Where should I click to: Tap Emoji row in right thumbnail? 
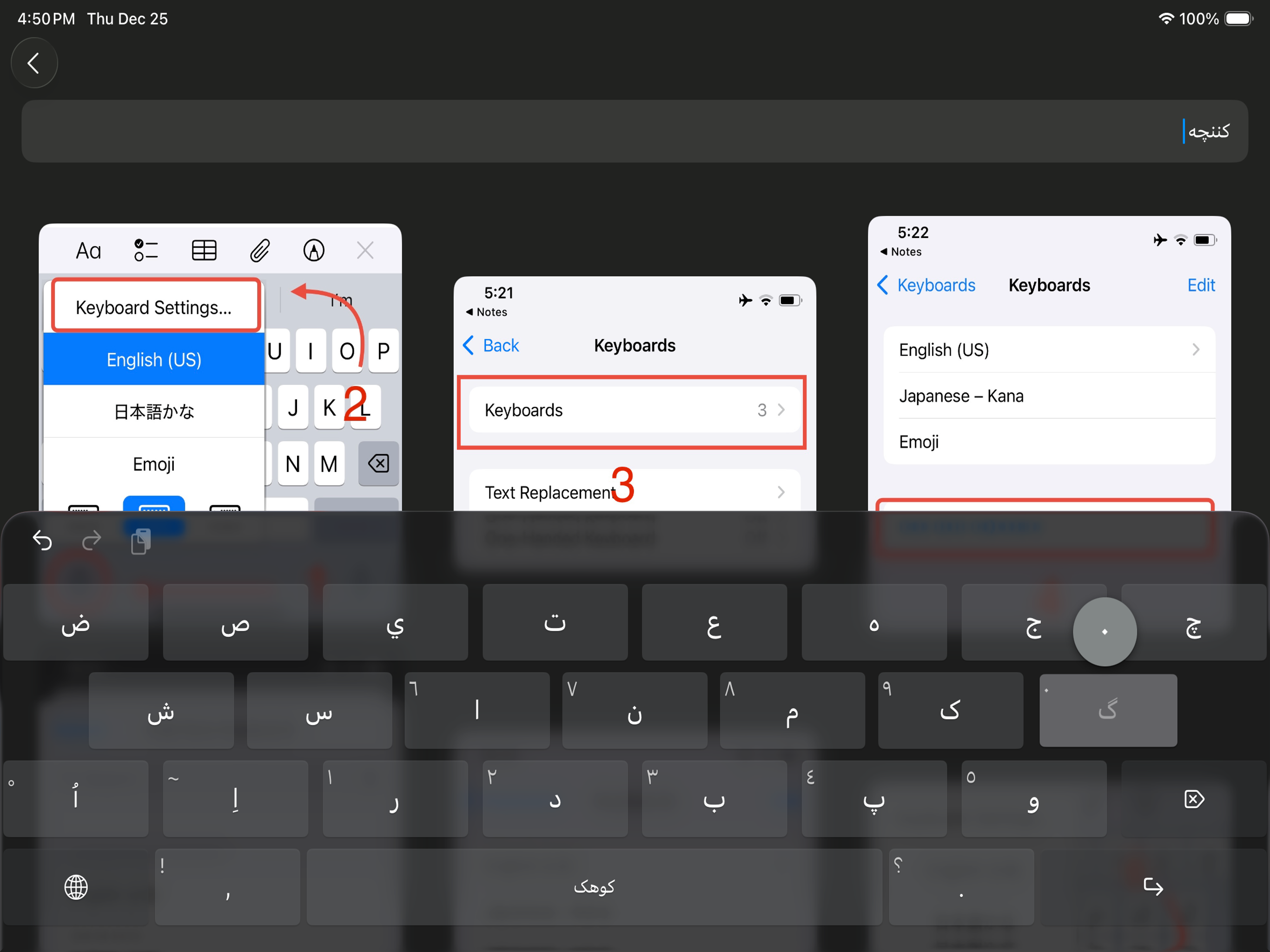pos(1049,442)
